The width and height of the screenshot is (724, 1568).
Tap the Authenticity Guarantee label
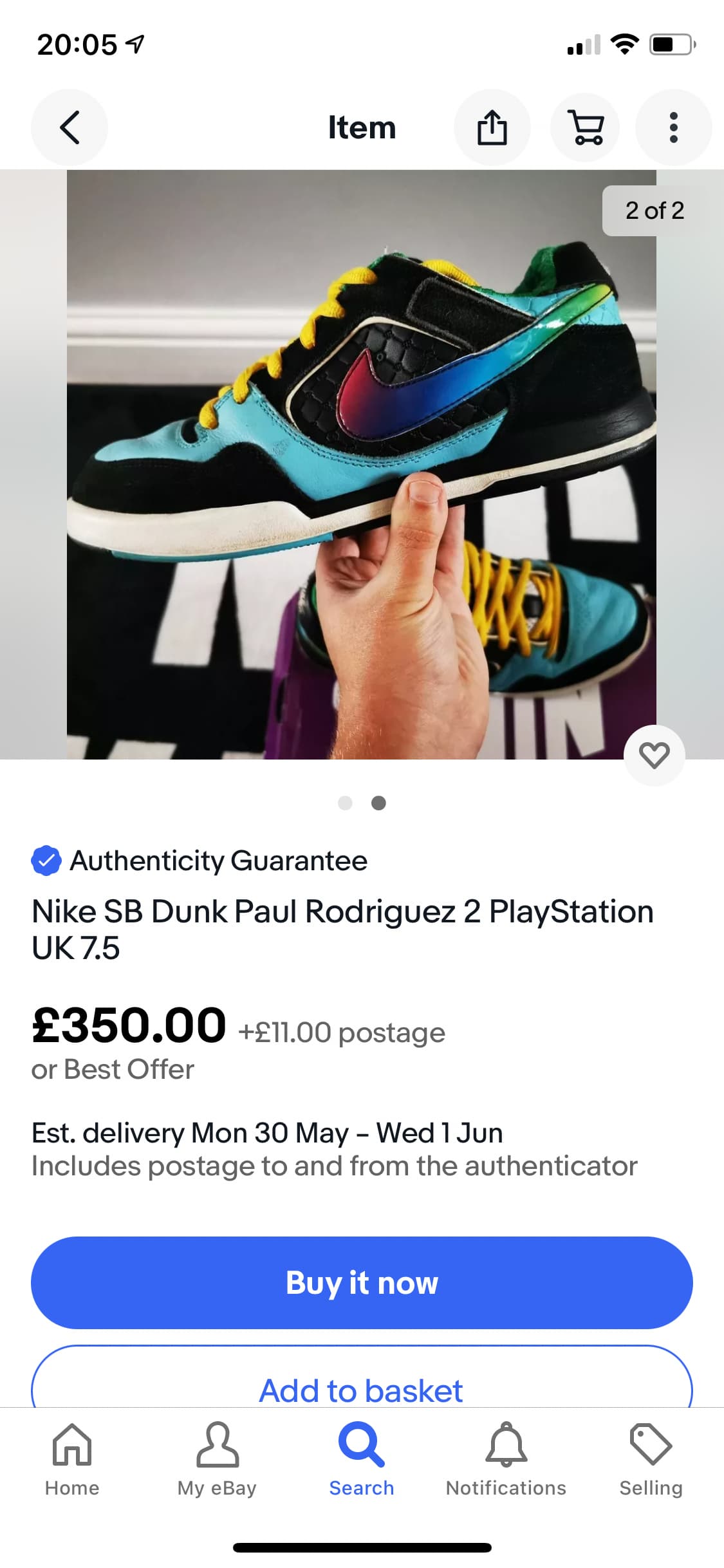[x=219, y=861]
